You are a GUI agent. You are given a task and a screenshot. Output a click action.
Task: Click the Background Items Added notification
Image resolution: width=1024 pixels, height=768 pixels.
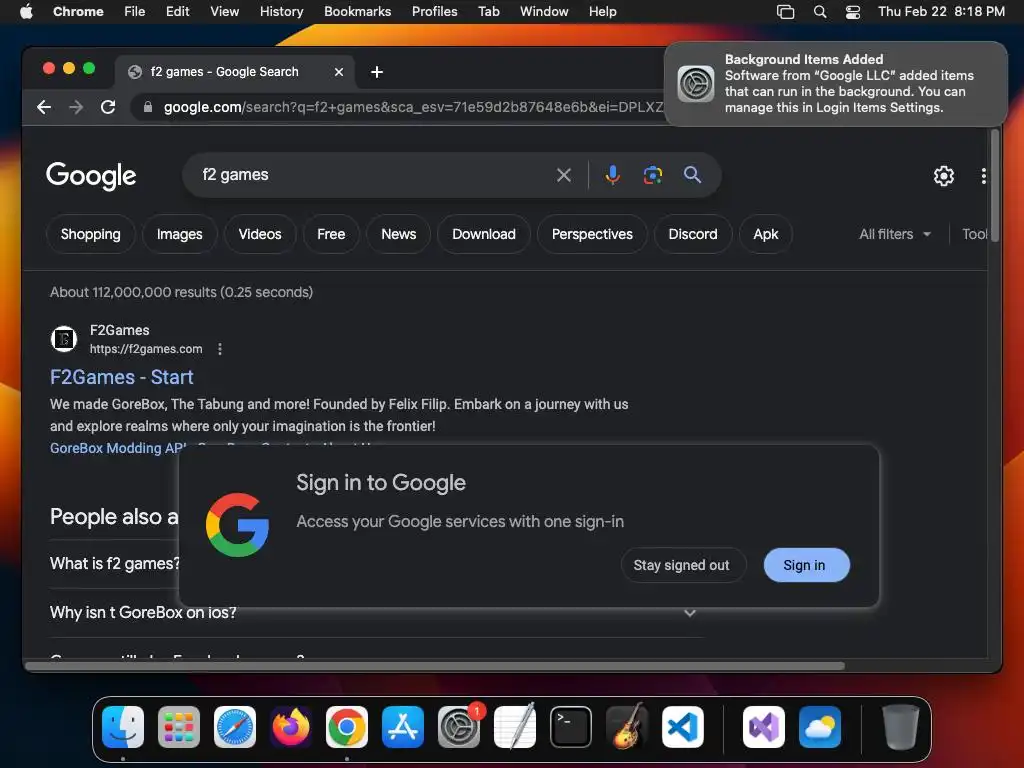(x=835, y=84)
